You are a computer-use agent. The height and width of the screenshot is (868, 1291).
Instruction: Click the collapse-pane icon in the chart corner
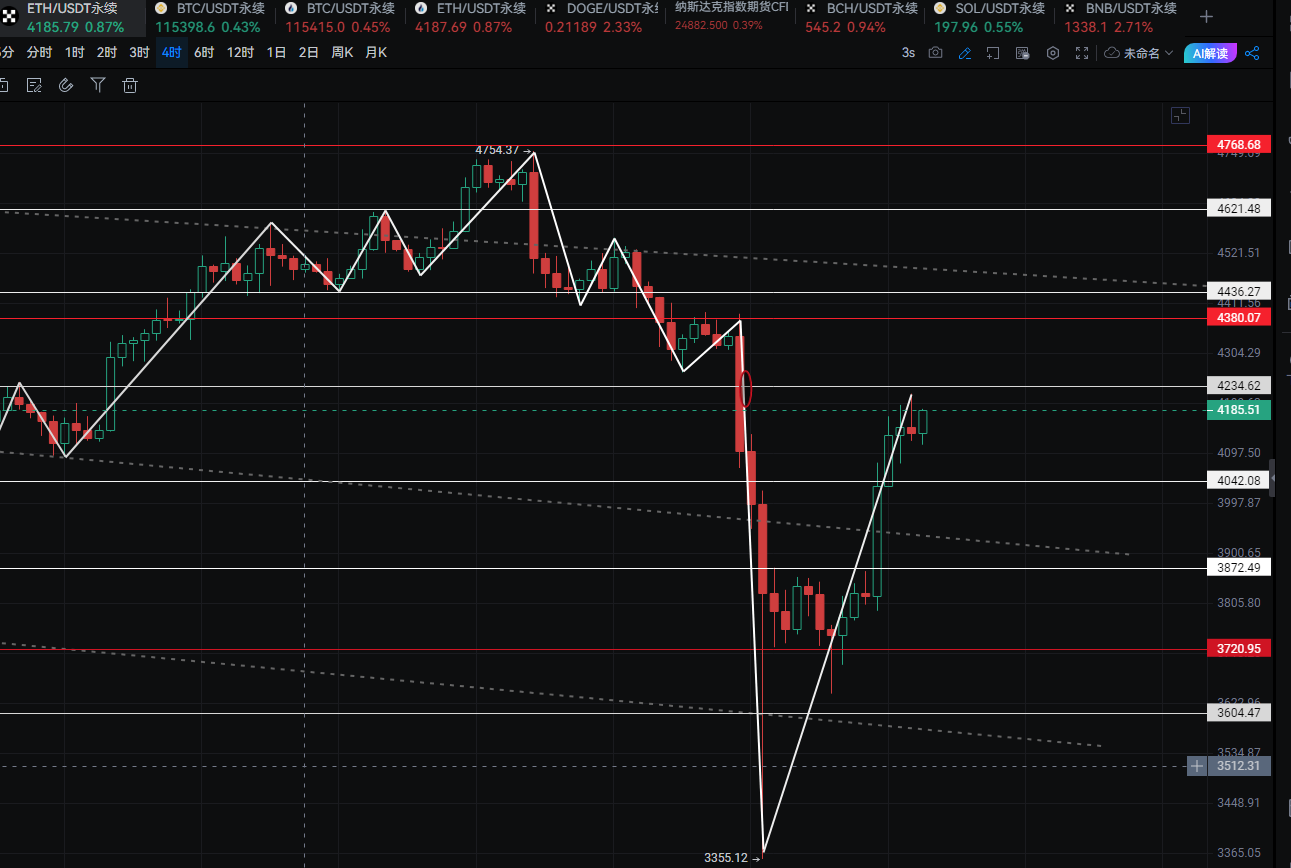click(1181, 116)
